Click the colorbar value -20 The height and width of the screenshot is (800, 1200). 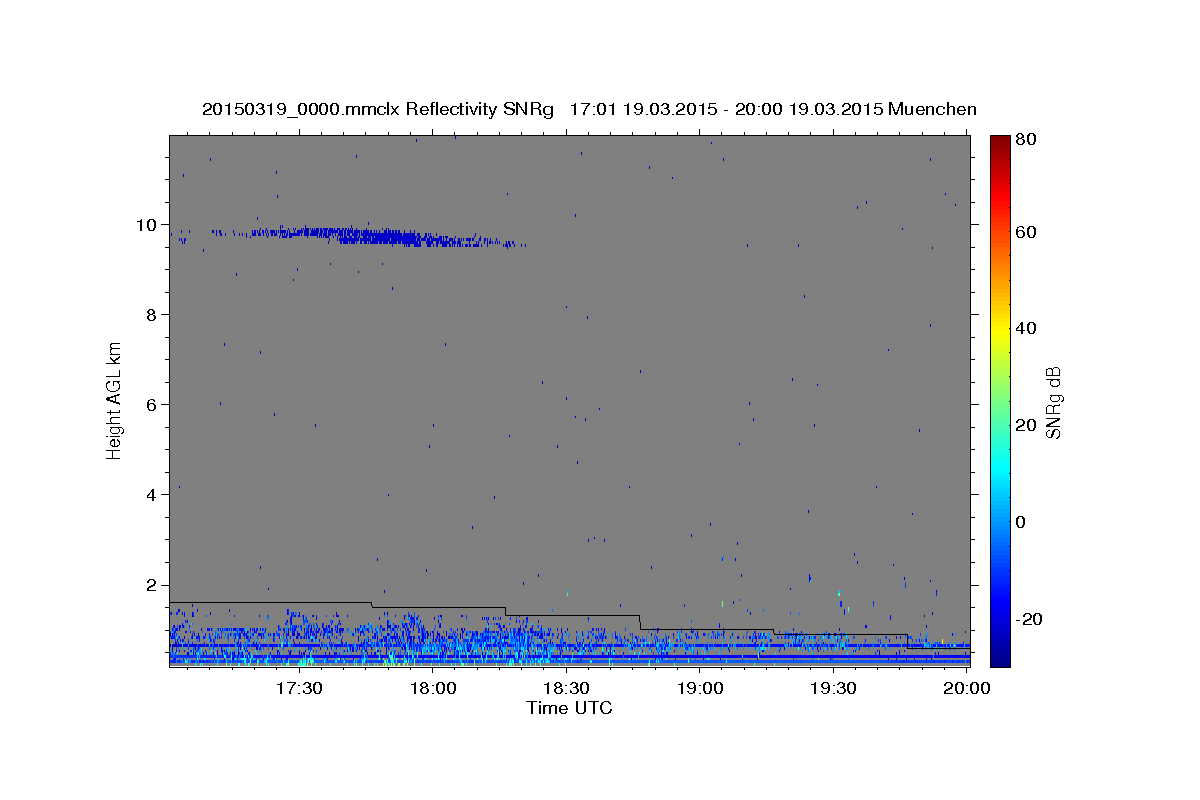pos(1028,619)
